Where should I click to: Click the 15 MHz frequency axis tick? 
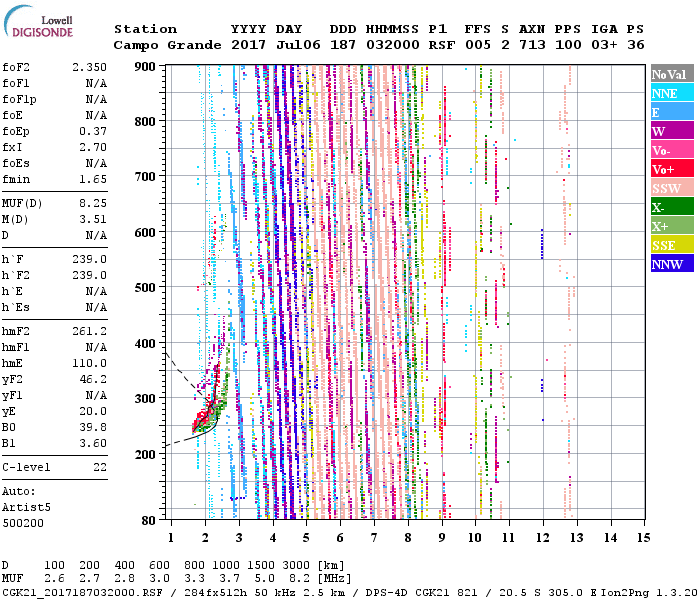click(642, 538)
